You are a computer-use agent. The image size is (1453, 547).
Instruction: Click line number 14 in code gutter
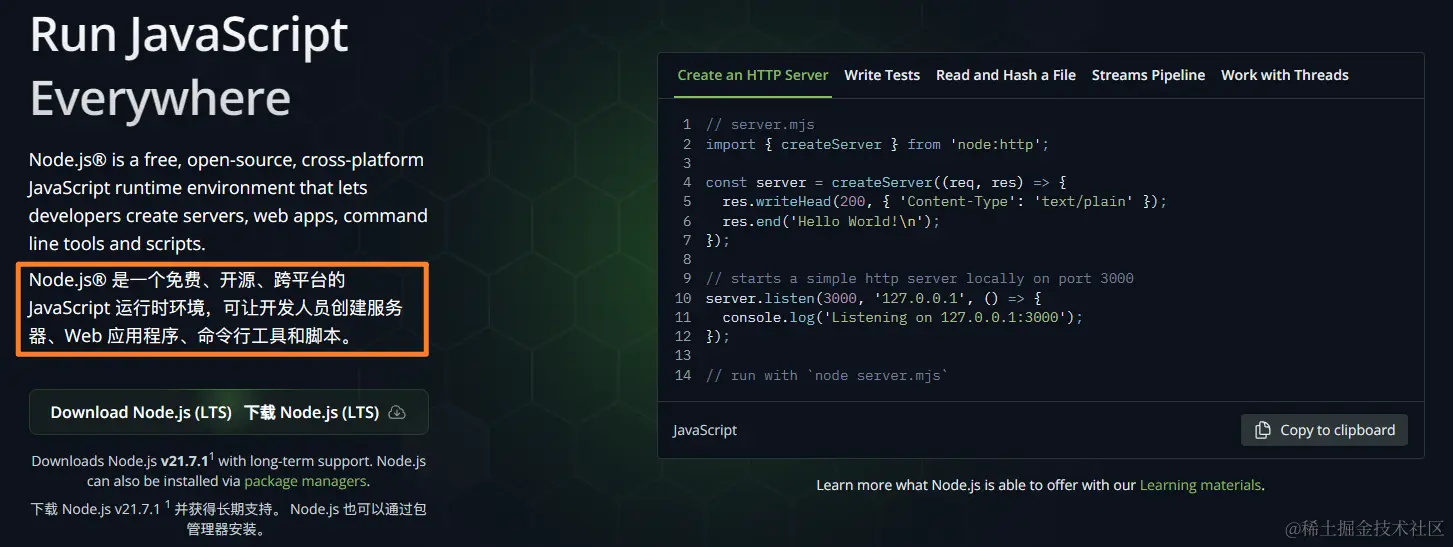(683, 375)
